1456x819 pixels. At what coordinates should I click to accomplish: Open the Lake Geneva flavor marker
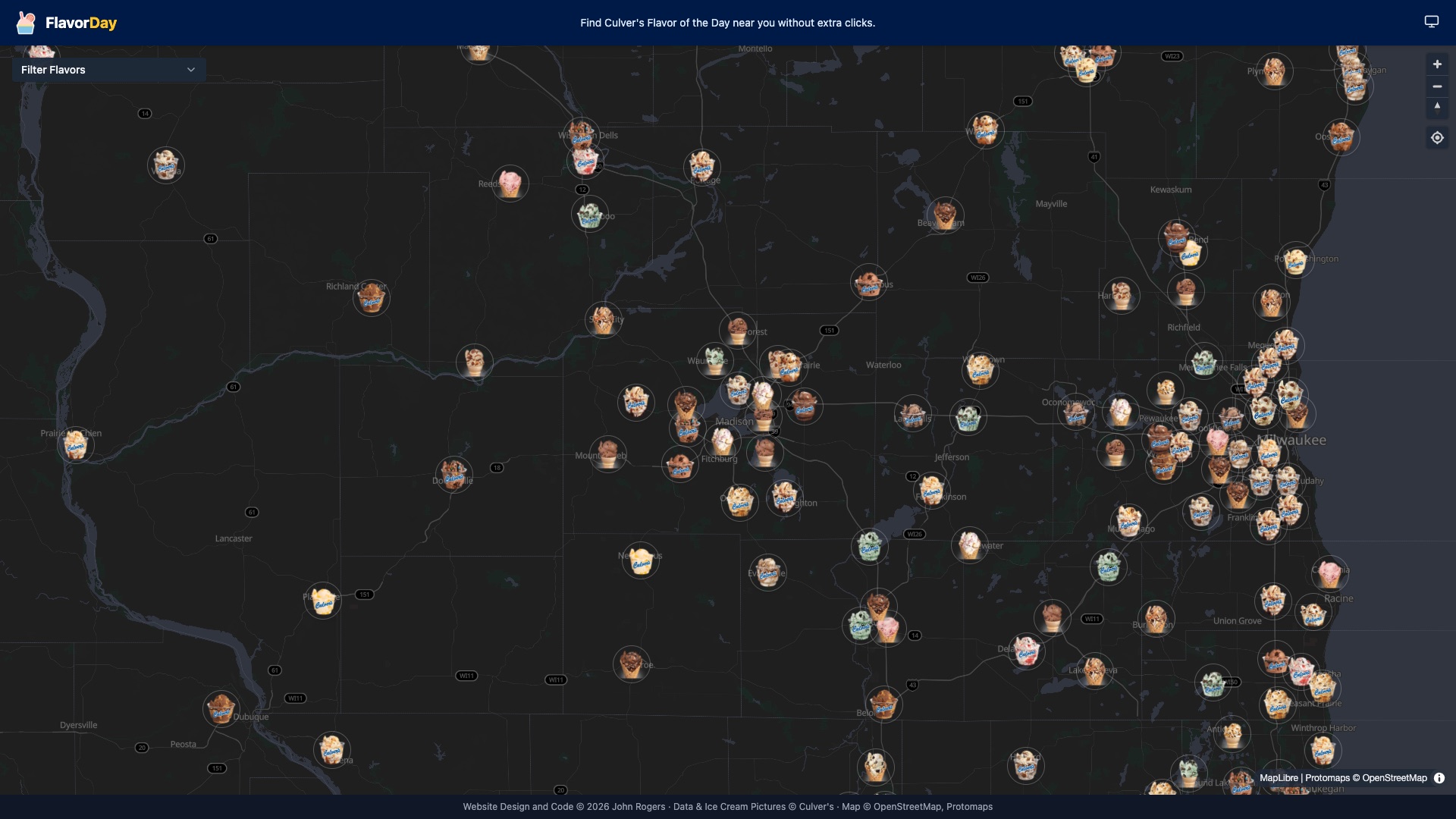(x=1094, y=671)
